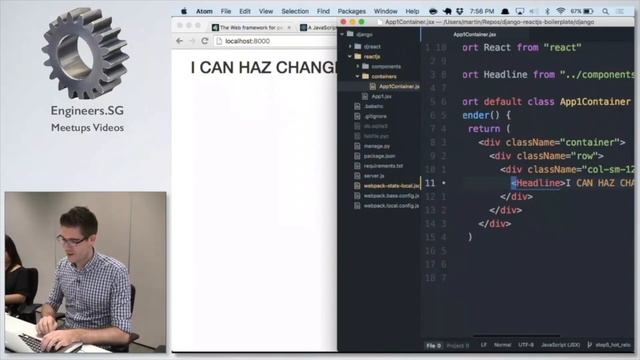Open .gitignore file in tree
Screen dimensions: 640x360
coord(375,116)
